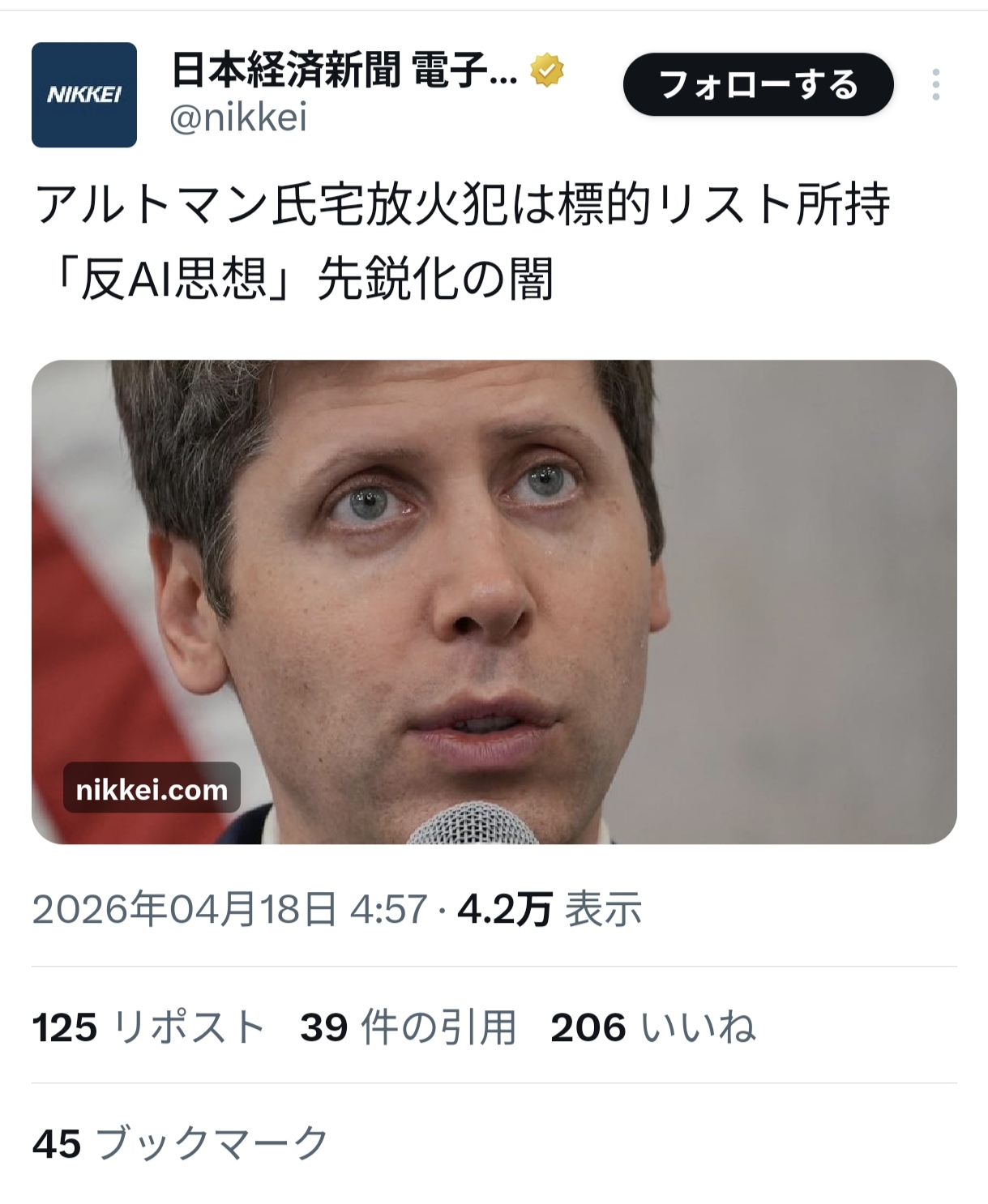
Task: Show the 206 いいね likes list
Action: [x=653, y=1027]
